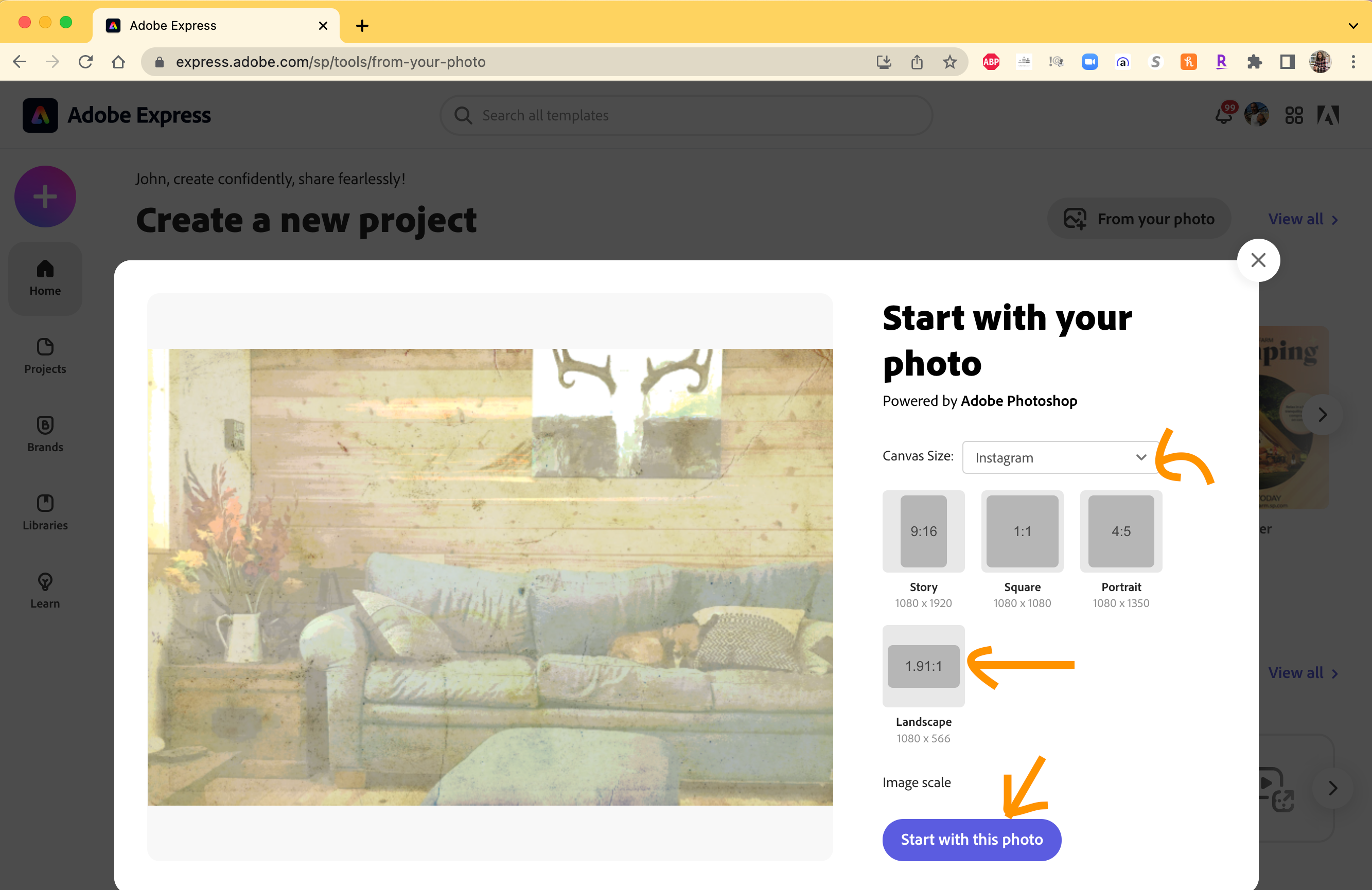Image resolution: width=1372 pixels, height=890 pixels.
Task: Open the Projects sidebar section
Action: tap(45, 355)
